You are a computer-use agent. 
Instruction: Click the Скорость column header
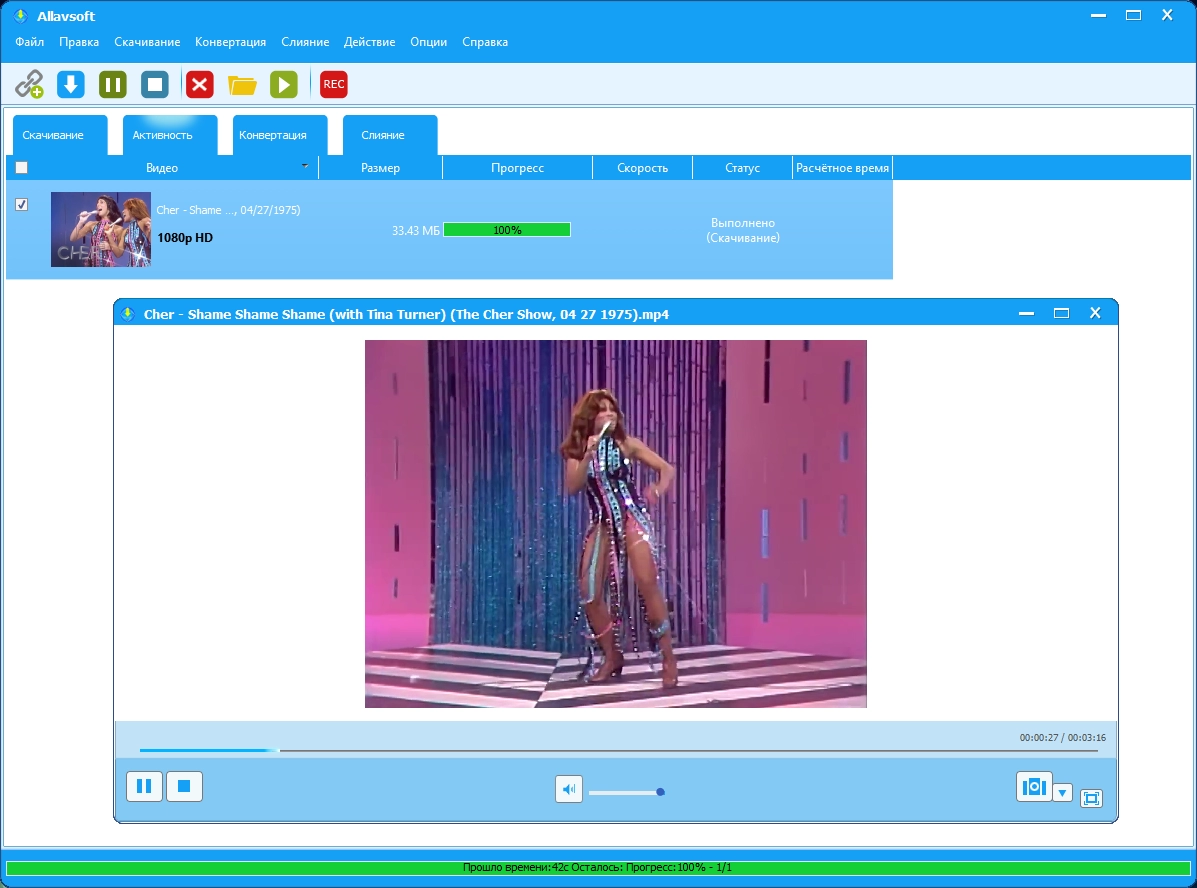[643, 168]
